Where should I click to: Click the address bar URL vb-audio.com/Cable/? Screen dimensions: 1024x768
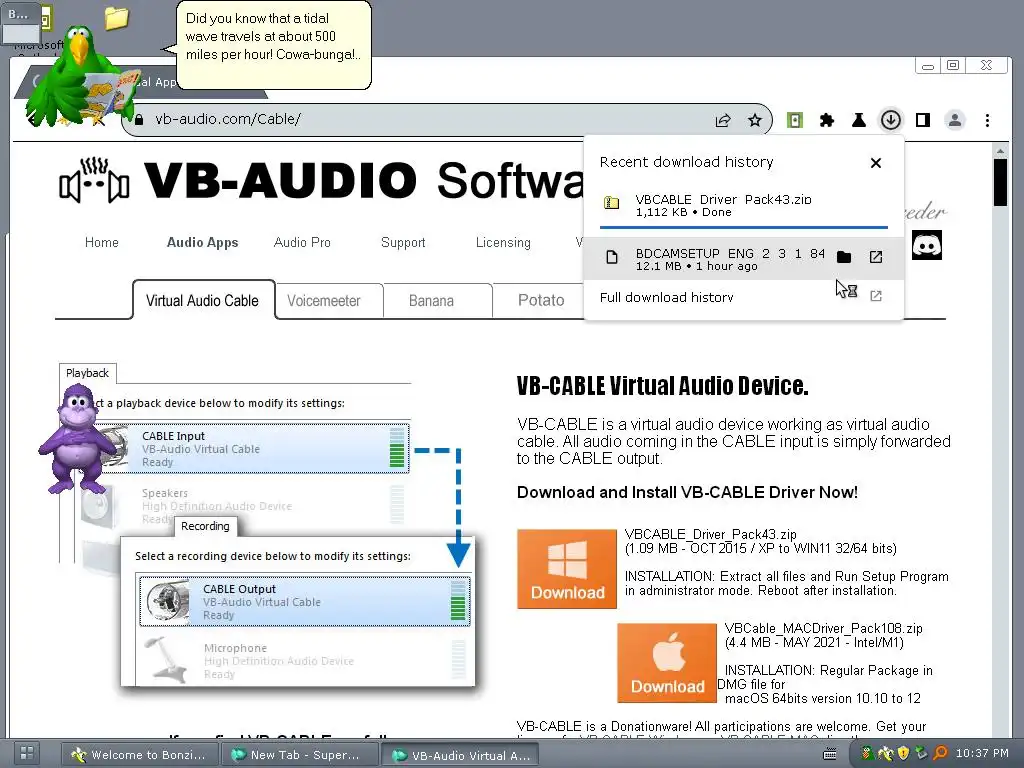(228, 119)
